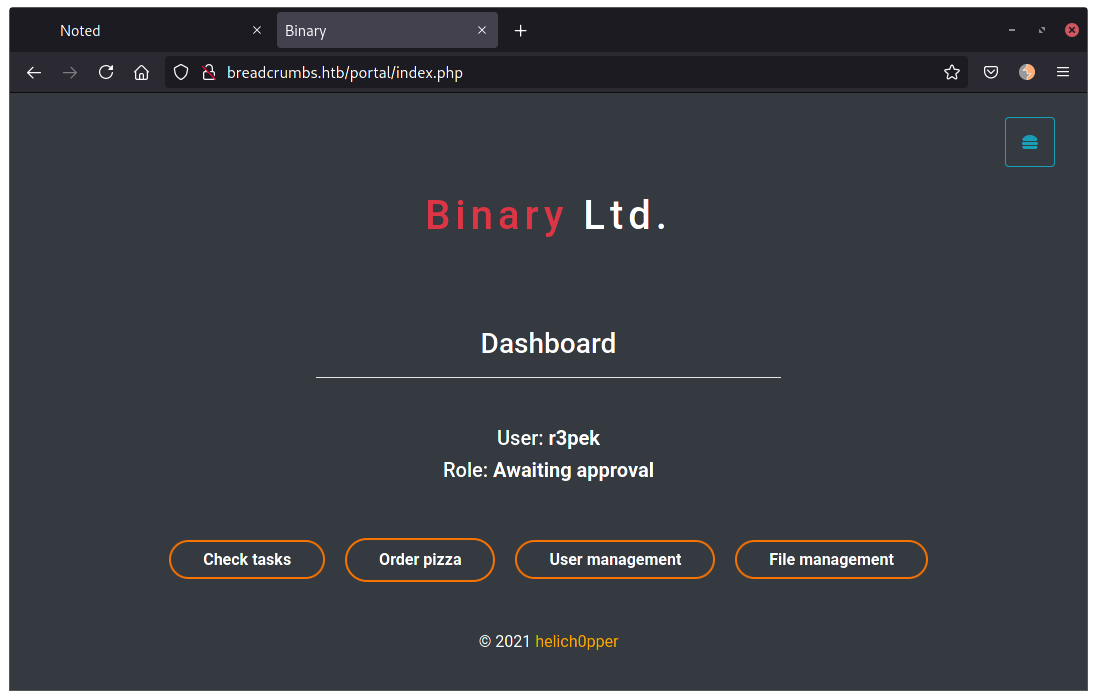The image size is (1097, 700).
Task: Open User management
Action: point(615,560)
